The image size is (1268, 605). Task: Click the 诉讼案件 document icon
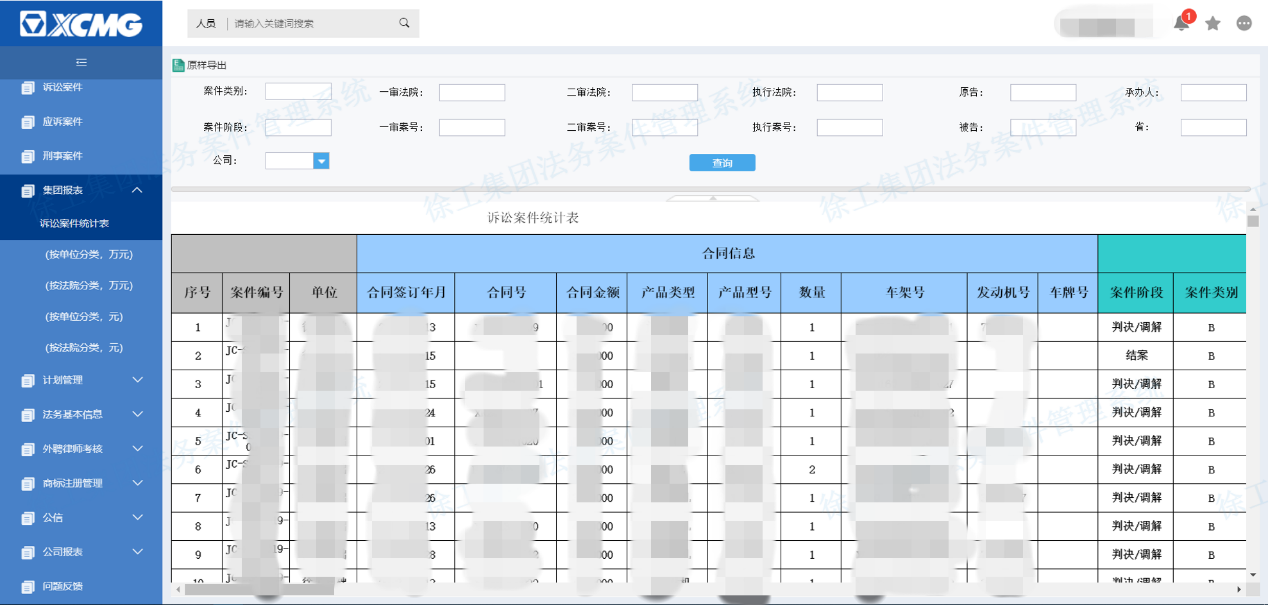28,88
